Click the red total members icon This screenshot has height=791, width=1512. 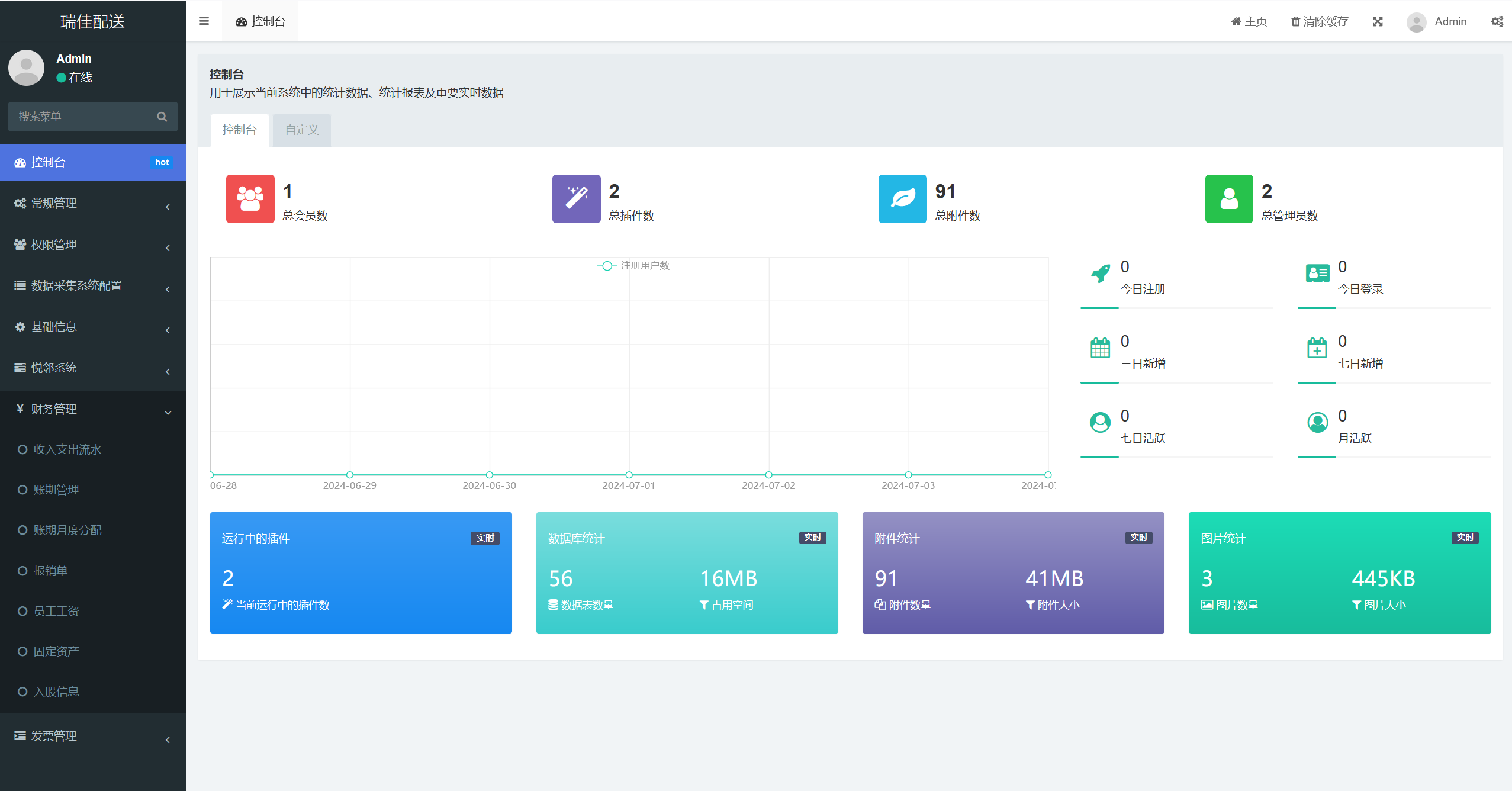point(250,199)
